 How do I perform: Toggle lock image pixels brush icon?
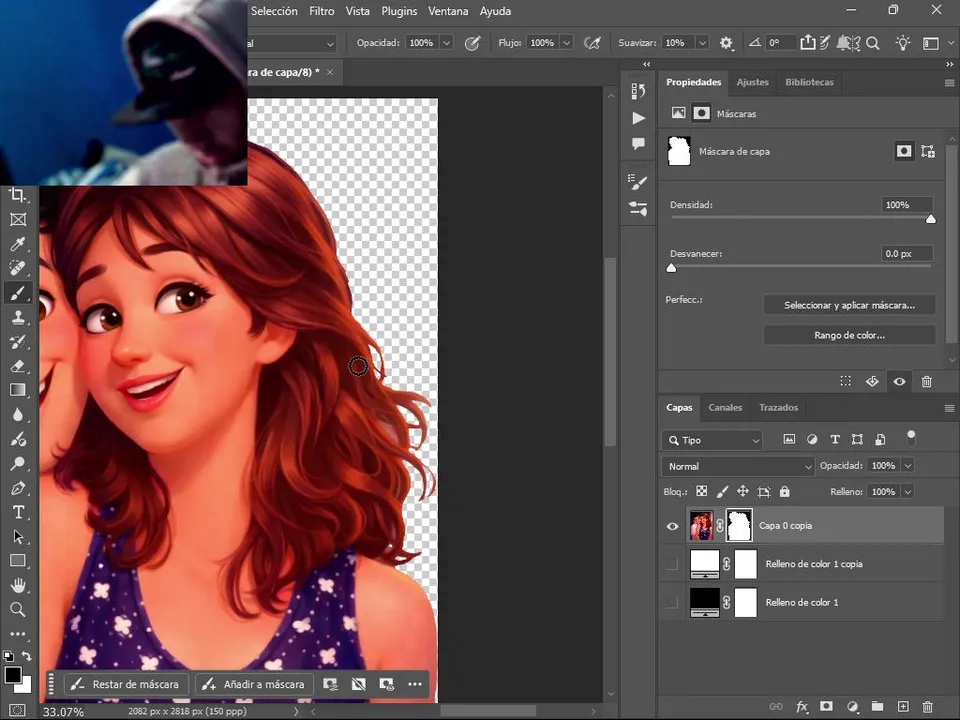[722, 492]
